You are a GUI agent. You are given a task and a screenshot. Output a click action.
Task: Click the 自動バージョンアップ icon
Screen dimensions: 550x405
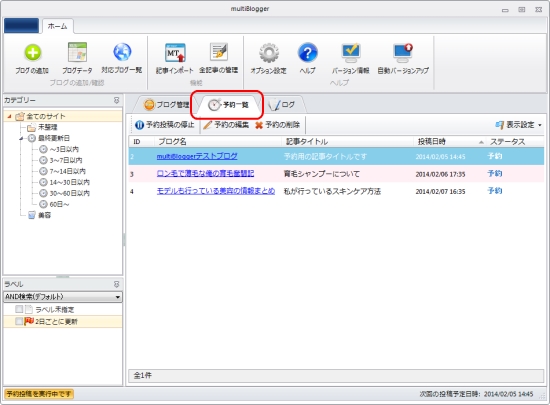(403, 53)
